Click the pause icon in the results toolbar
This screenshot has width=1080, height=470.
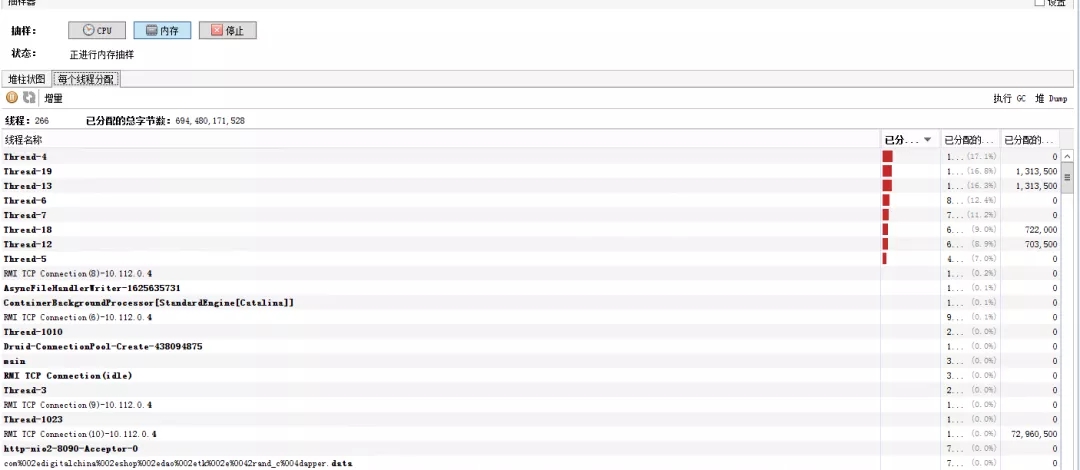coord(12,98)
